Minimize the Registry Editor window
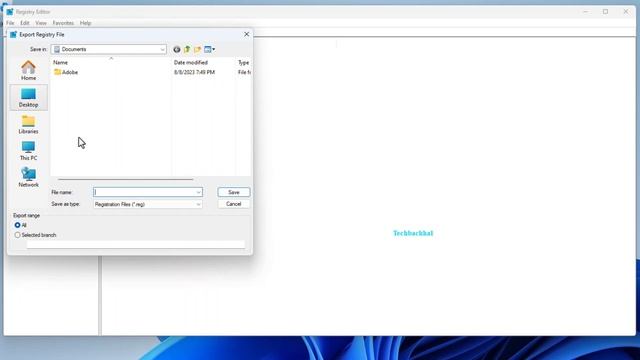 (x=586, y=12)
